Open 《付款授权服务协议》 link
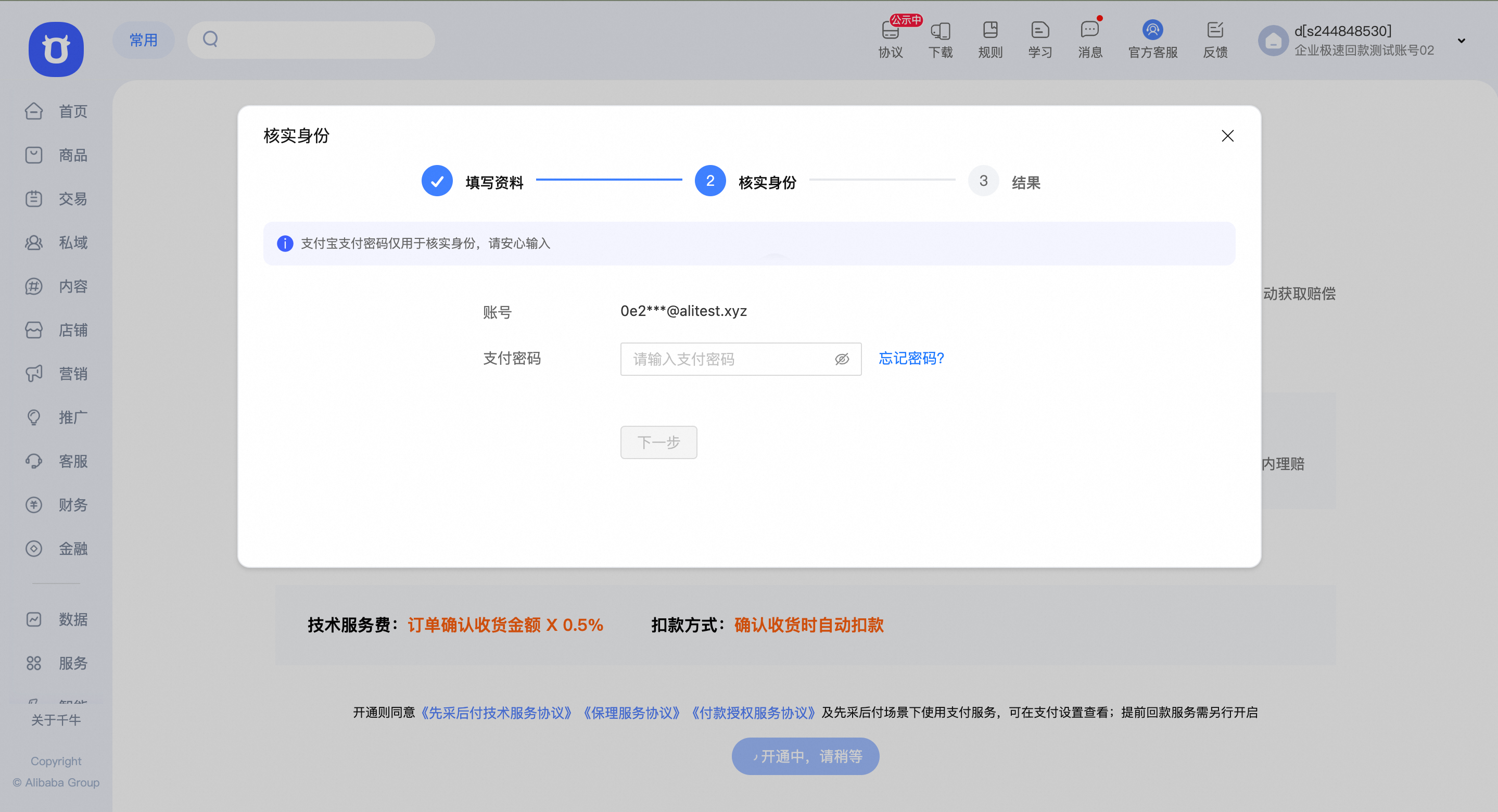Viewport: 1498px width, 812px height. click(x=753, y=713)
